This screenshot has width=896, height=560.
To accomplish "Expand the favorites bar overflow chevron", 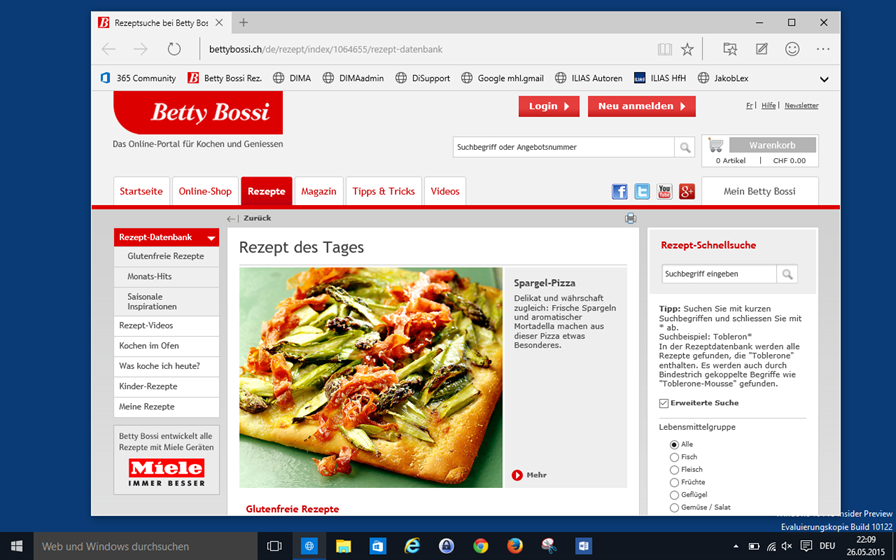I will pyautogui.click(x=824, y=78).
